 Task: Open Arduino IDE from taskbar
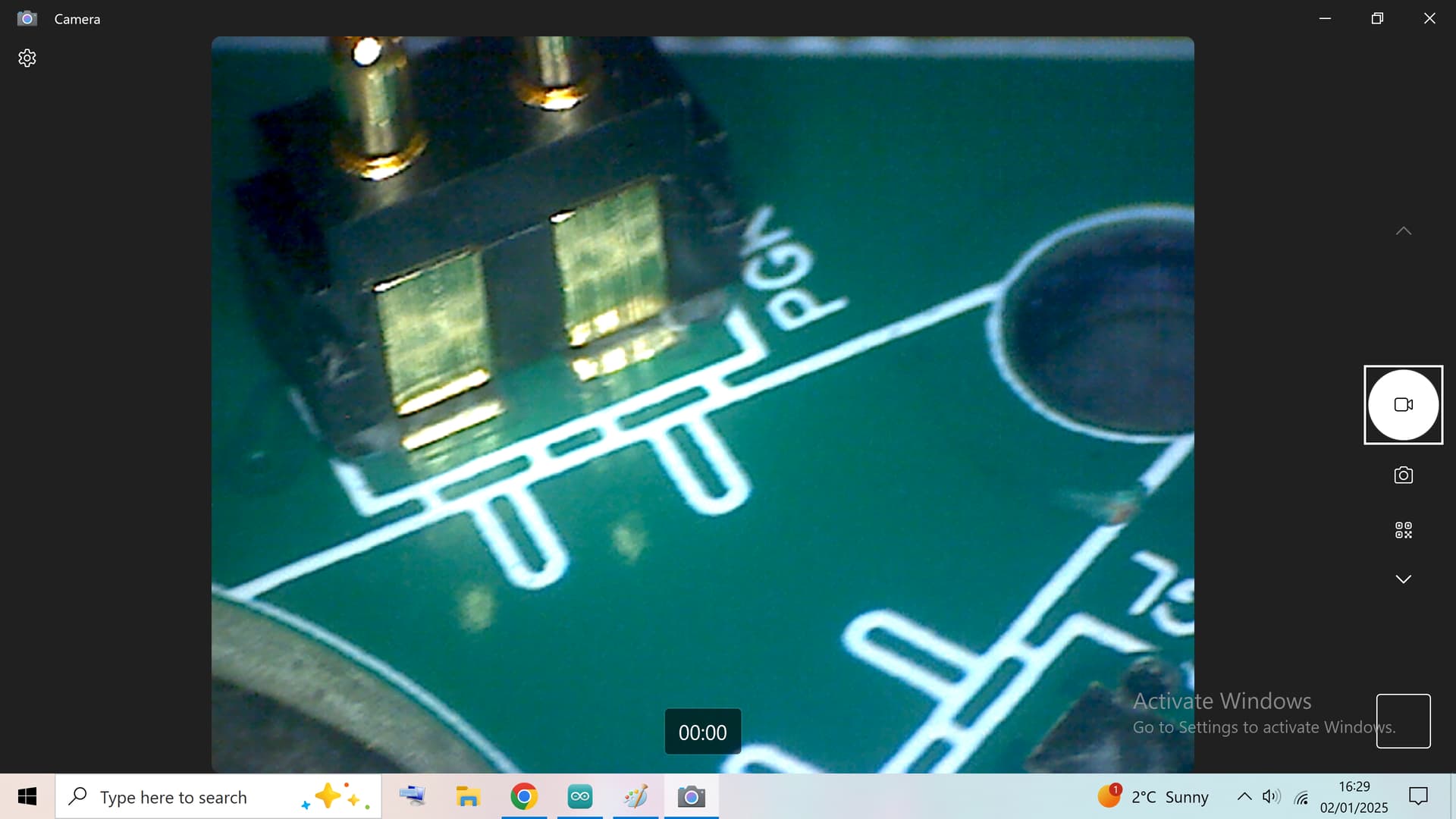point(580,796)
